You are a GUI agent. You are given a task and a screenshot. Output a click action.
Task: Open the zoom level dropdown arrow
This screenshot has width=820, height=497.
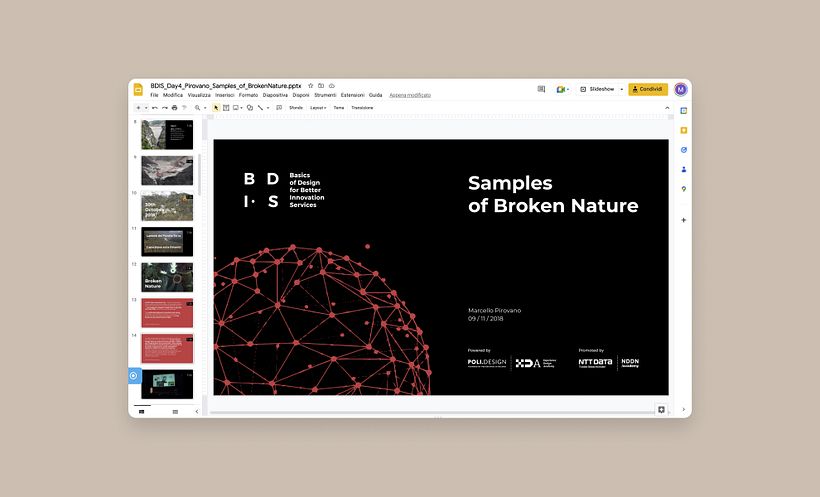205,108
